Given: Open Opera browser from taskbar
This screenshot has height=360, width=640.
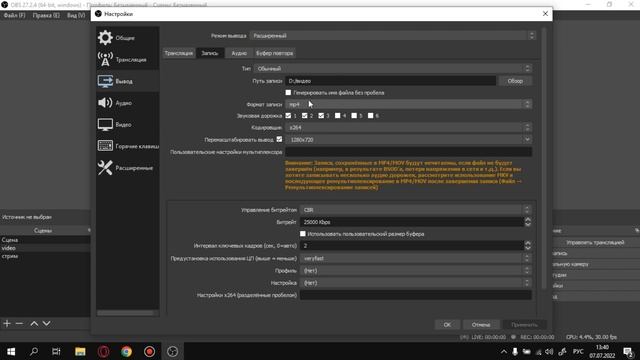Looking at the screenshot, I should point(103,351).
